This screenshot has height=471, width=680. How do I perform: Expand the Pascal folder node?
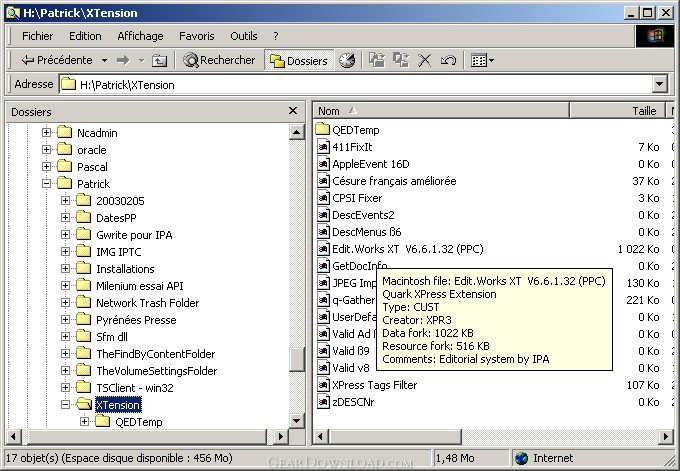coord(46,167)
